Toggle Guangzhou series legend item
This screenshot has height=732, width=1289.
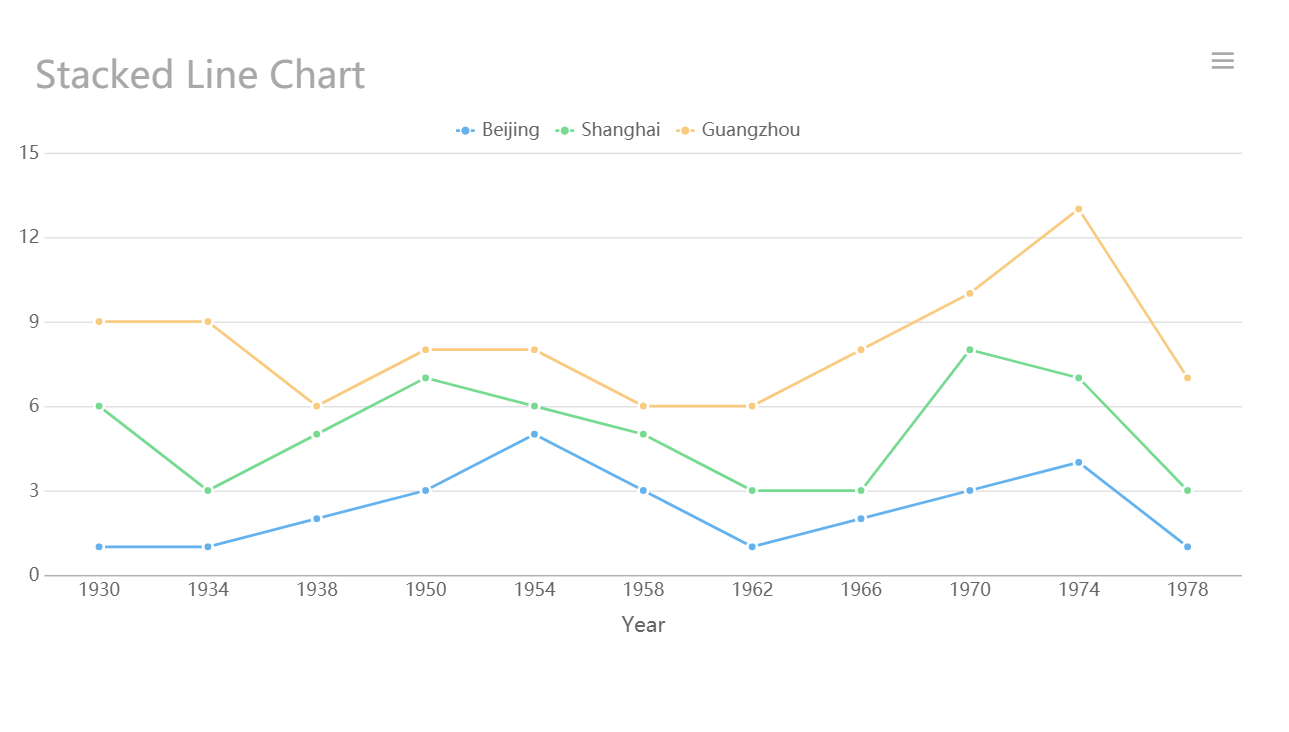tap(738, 130)
